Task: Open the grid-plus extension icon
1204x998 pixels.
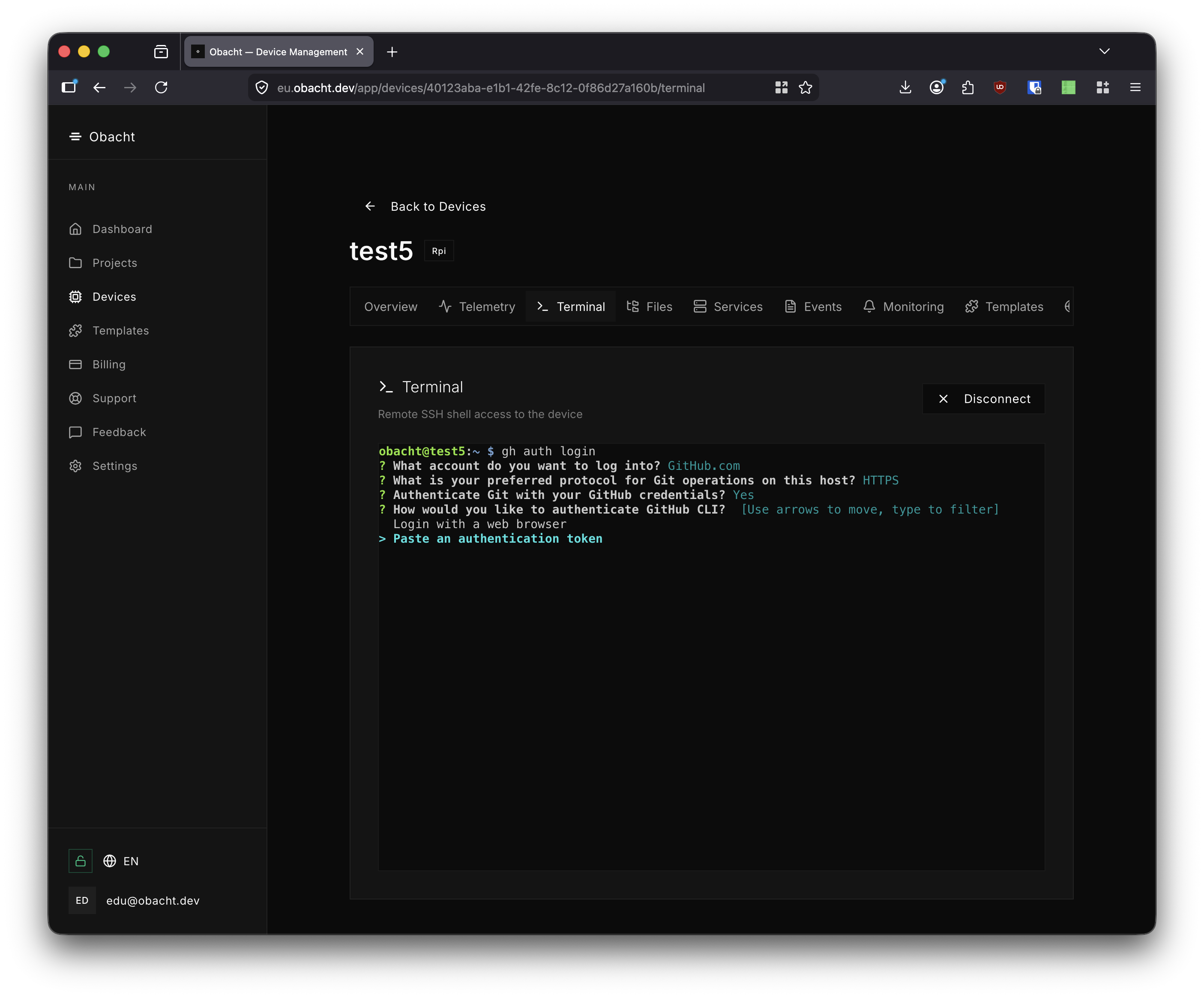Action: pos(1102,88)
